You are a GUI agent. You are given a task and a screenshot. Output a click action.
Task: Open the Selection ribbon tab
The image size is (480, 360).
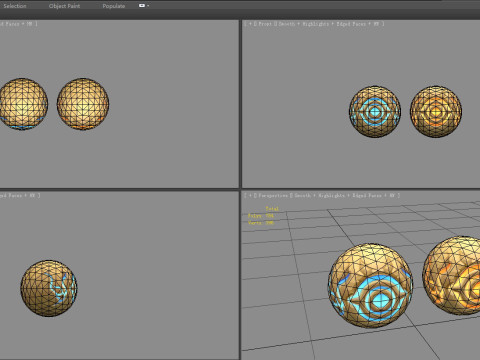(x=14, y=6)
